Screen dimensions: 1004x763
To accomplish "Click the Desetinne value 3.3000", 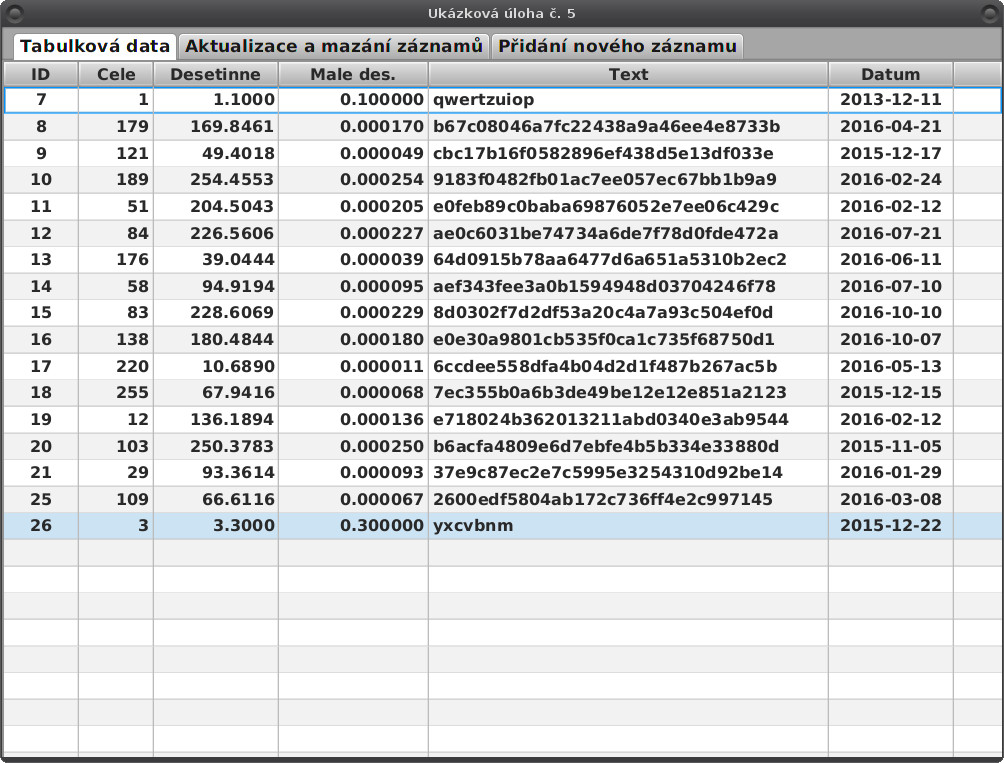I will [216, 526].
